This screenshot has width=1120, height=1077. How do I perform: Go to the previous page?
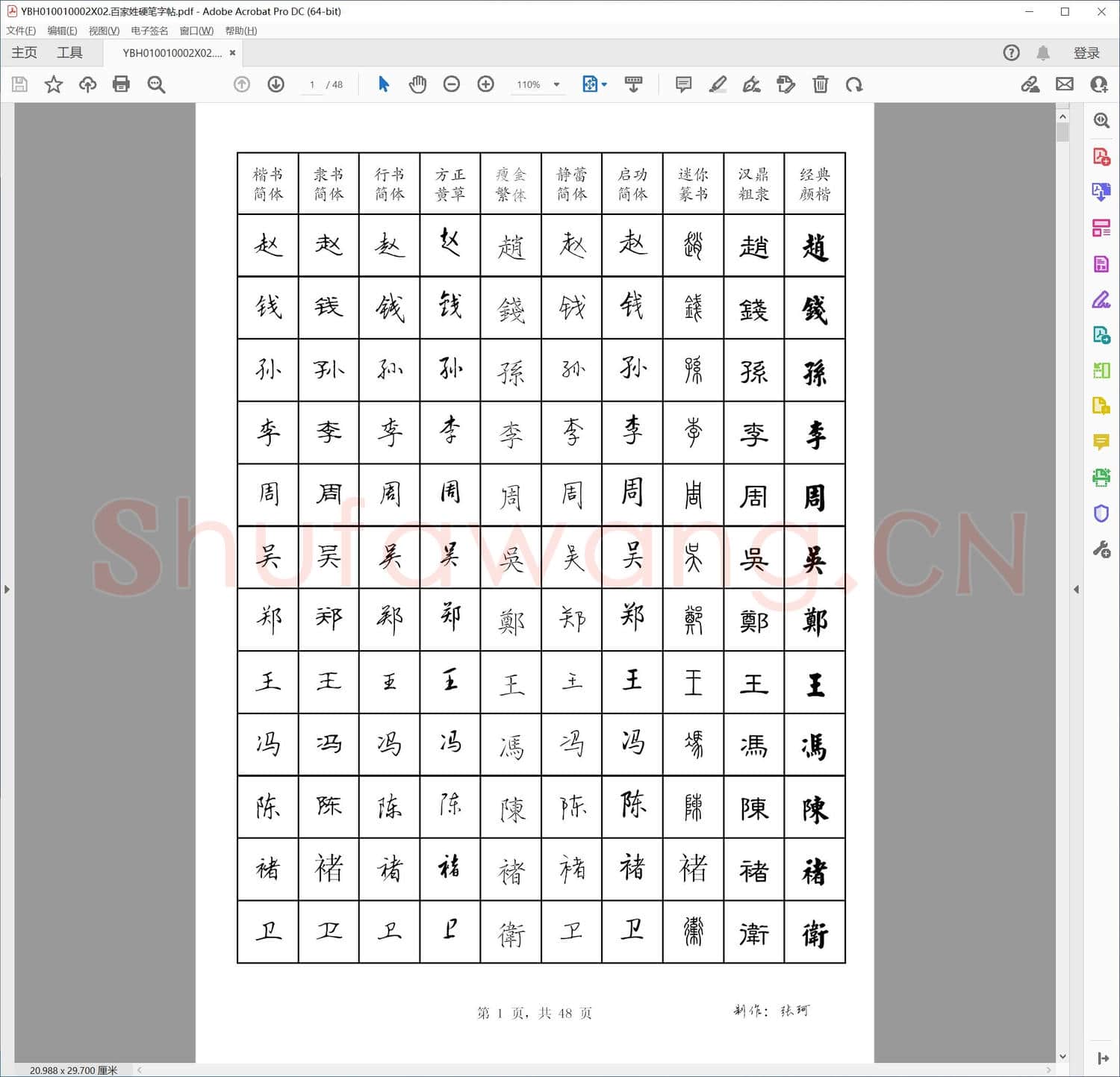point(242,84)
